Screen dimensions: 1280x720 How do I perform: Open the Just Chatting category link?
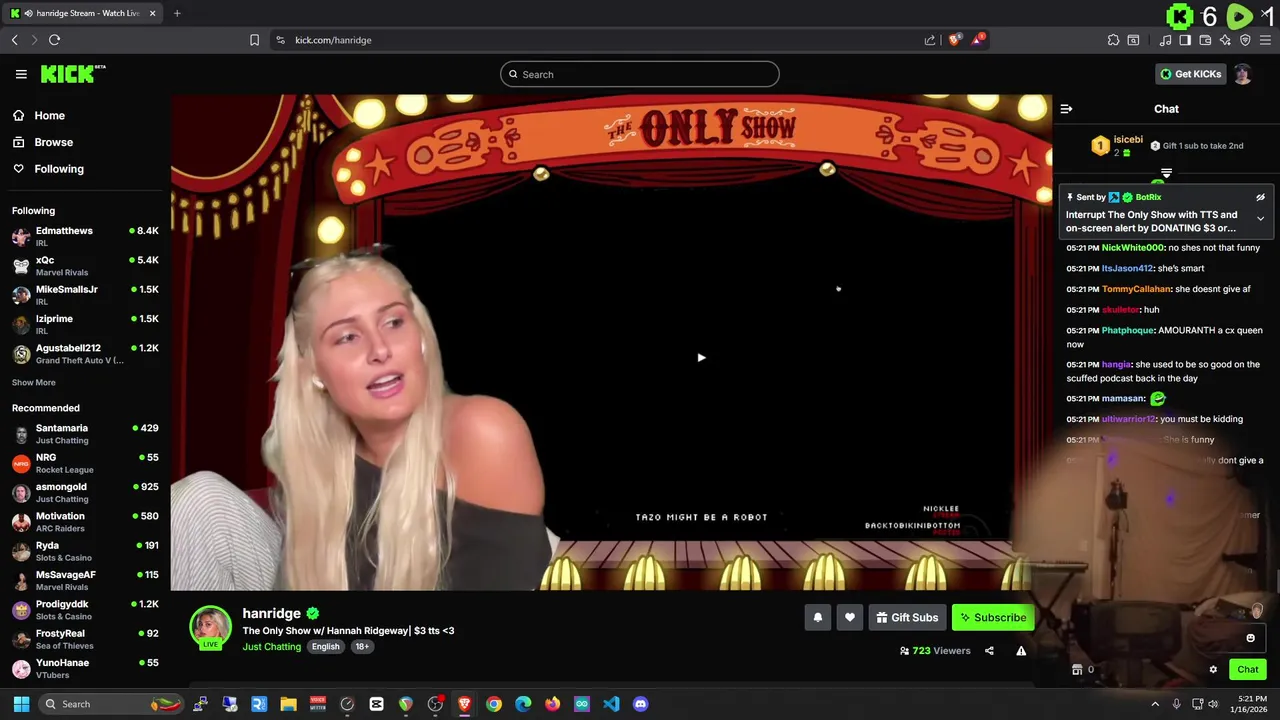pyautogui.click(x=271, y=647)
